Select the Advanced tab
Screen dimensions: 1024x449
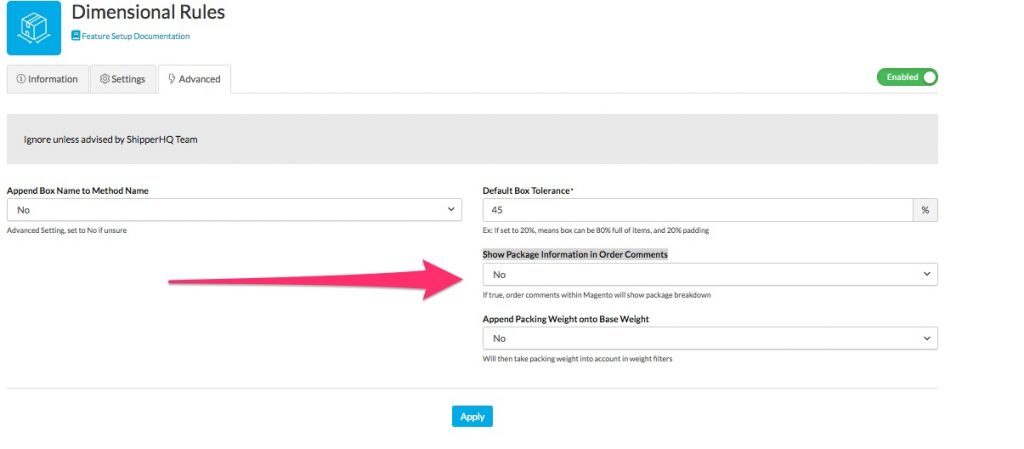coord(194,79)
